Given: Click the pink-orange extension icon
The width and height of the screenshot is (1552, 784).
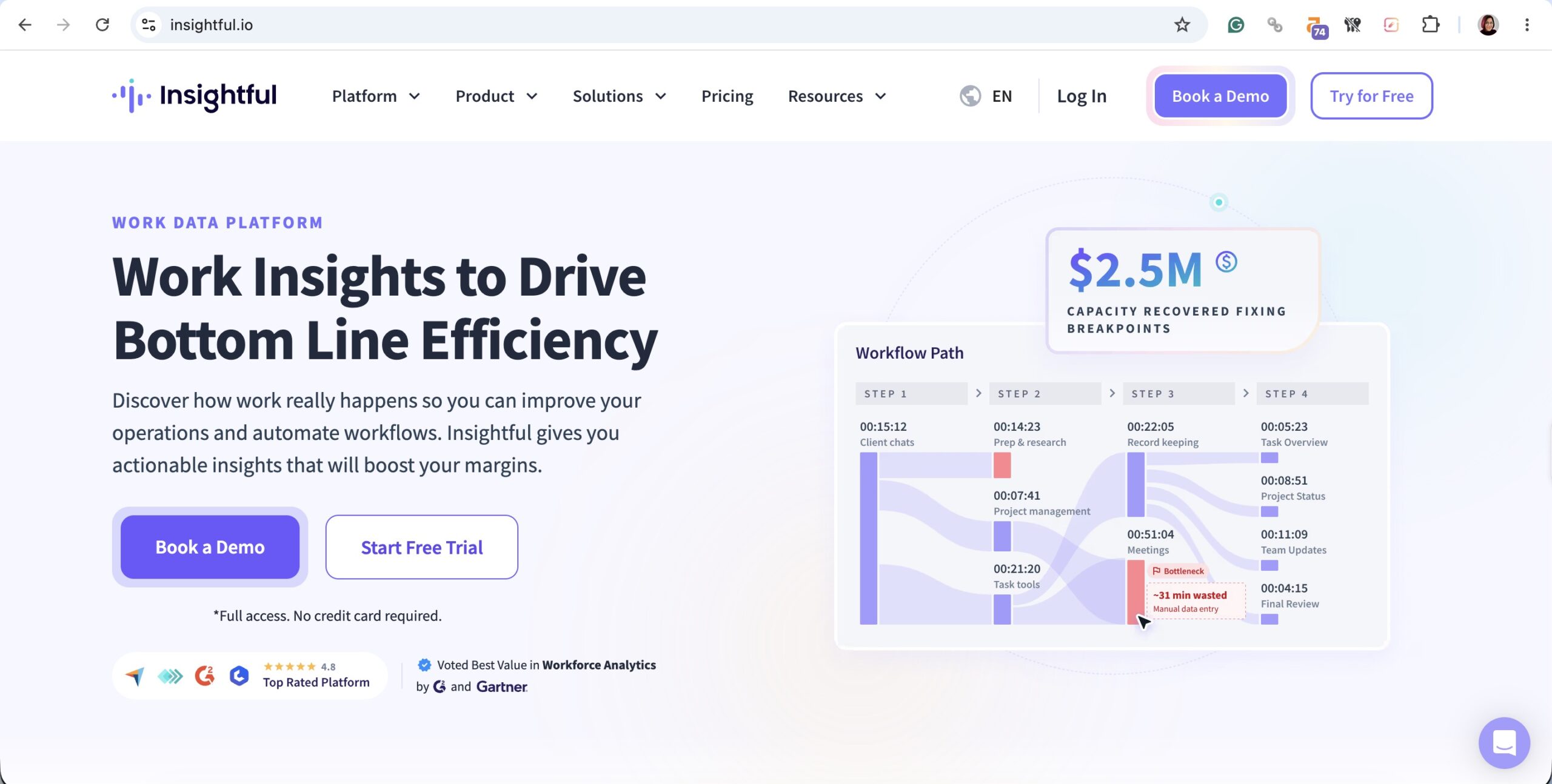Looking at the screenshot, I should point(1391,25).
